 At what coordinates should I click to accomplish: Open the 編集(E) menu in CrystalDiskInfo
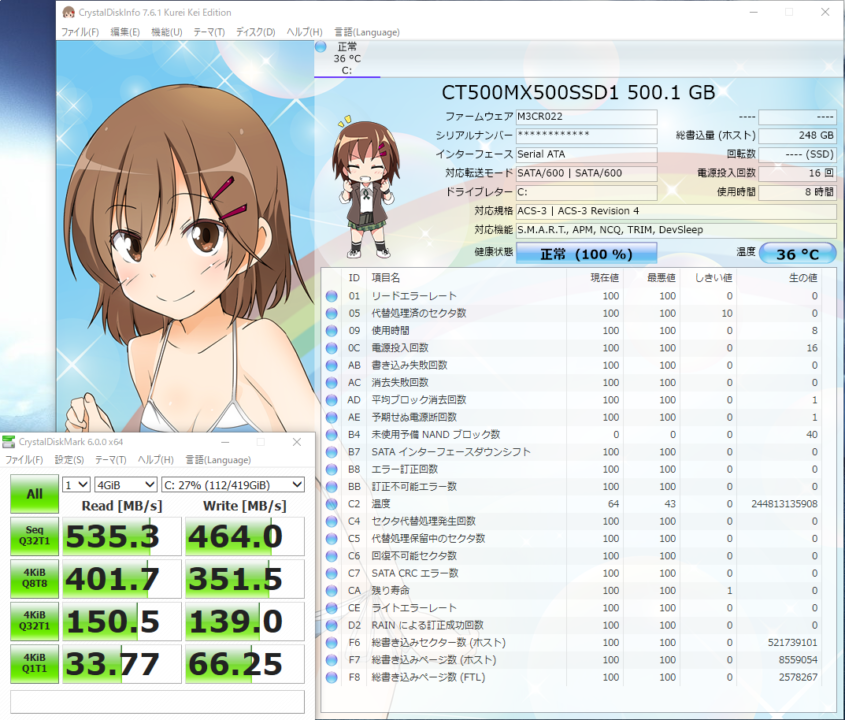(x=125, y=32)
